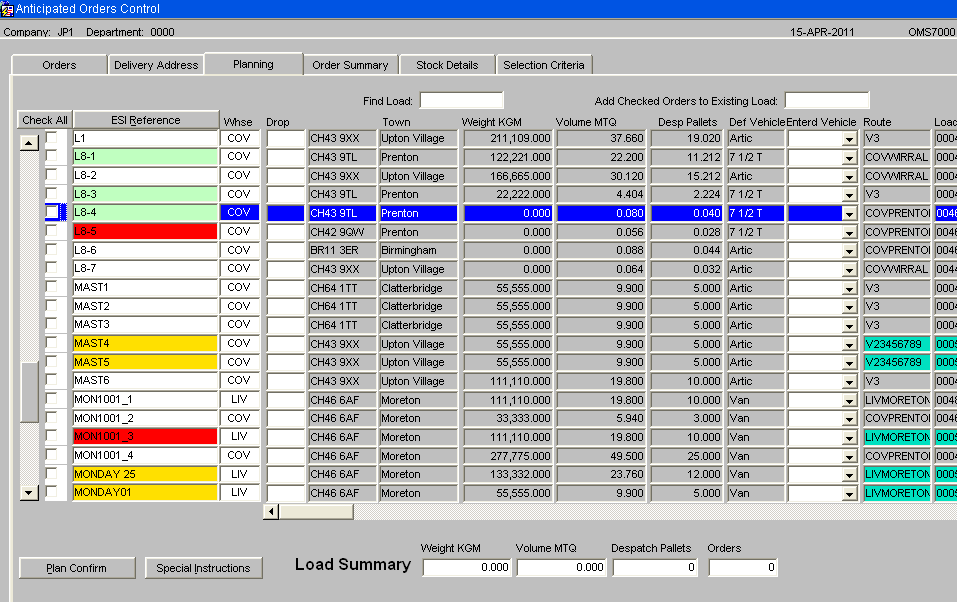Click the 19.020 Desp Pallets cell
The image size is (957, 602).
687,139
